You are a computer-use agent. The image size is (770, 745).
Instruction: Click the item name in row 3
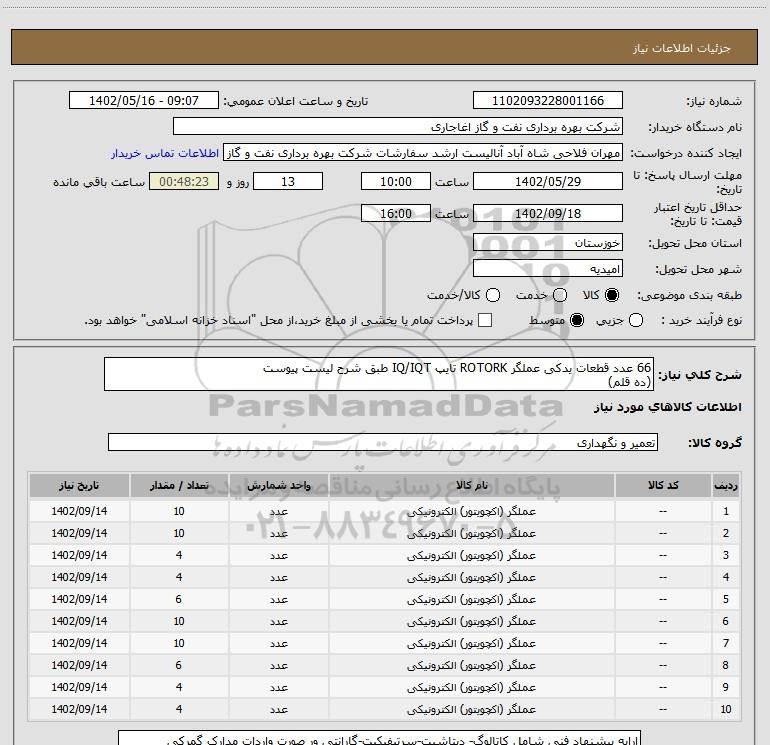pos(471,555)
